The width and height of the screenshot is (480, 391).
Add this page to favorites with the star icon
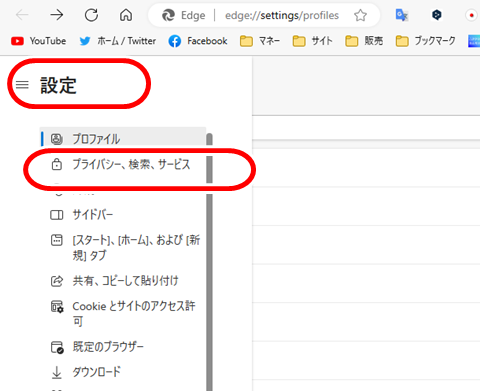click(x=360, y=15)
